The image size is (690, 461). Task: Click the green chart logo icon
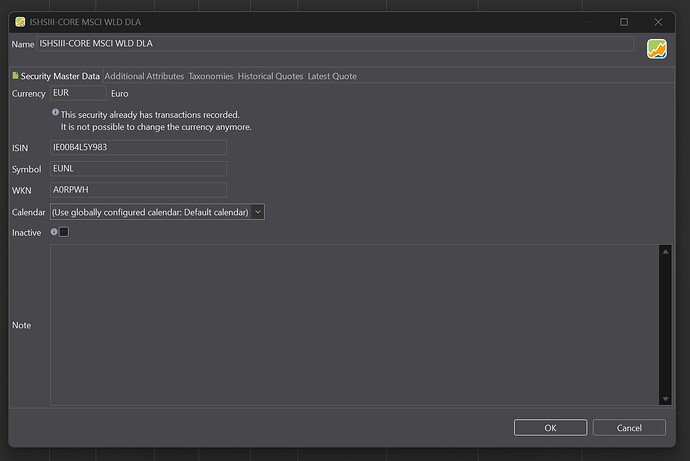tap(657, 48)
